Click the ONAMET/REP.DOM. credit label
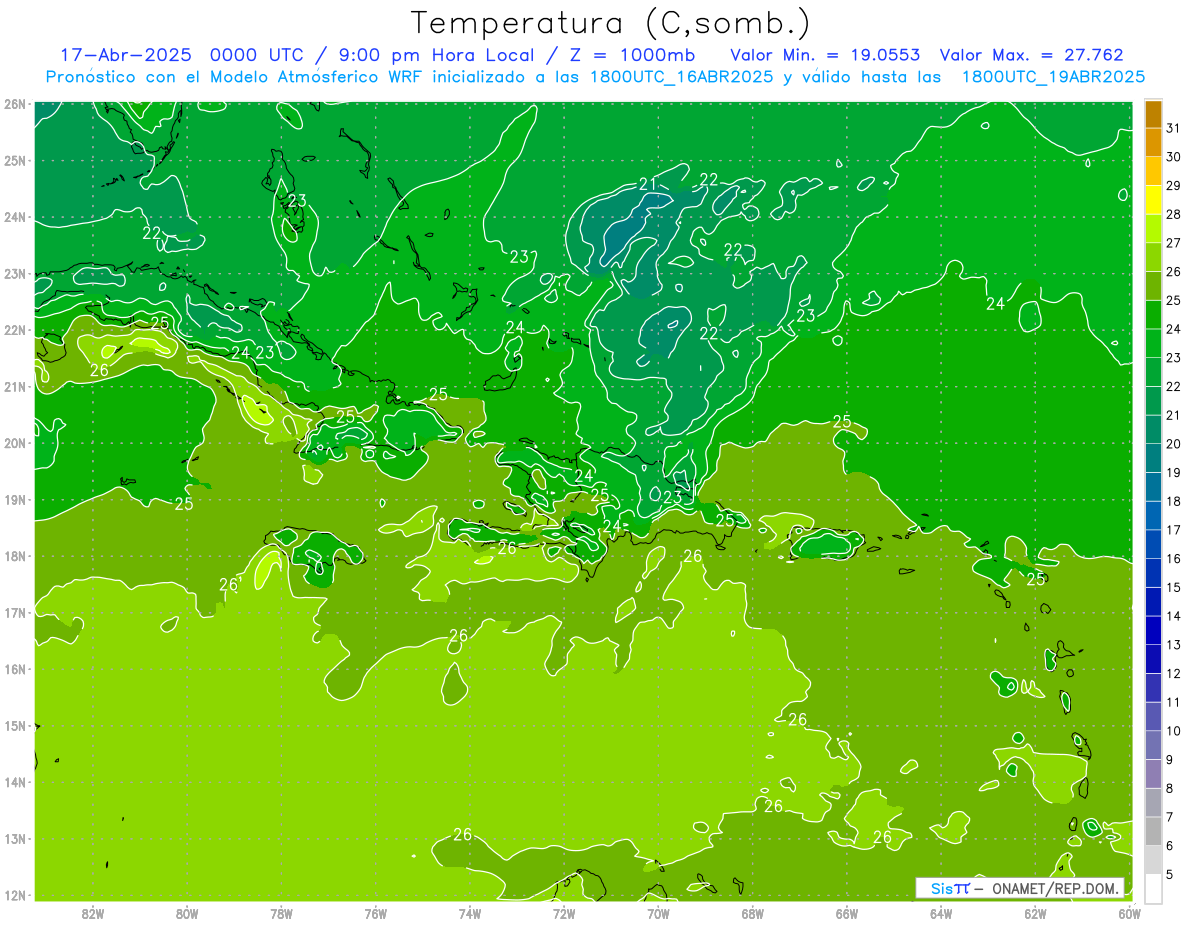1200x927 pixels. pyautogui.click(x=1056, y=888)
